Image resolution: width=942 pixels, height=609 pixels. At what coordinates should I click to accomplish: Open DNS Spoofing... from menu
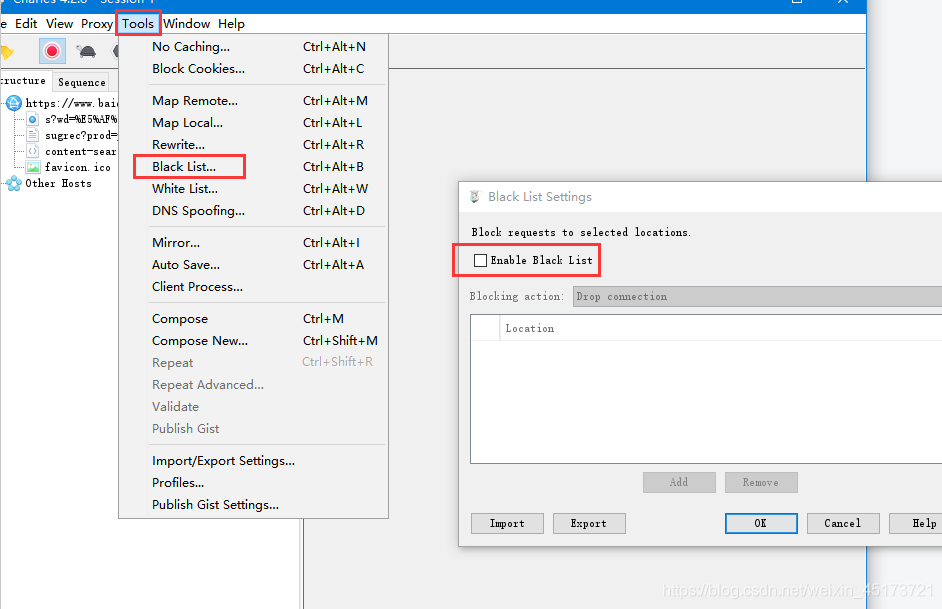(253, 210)
